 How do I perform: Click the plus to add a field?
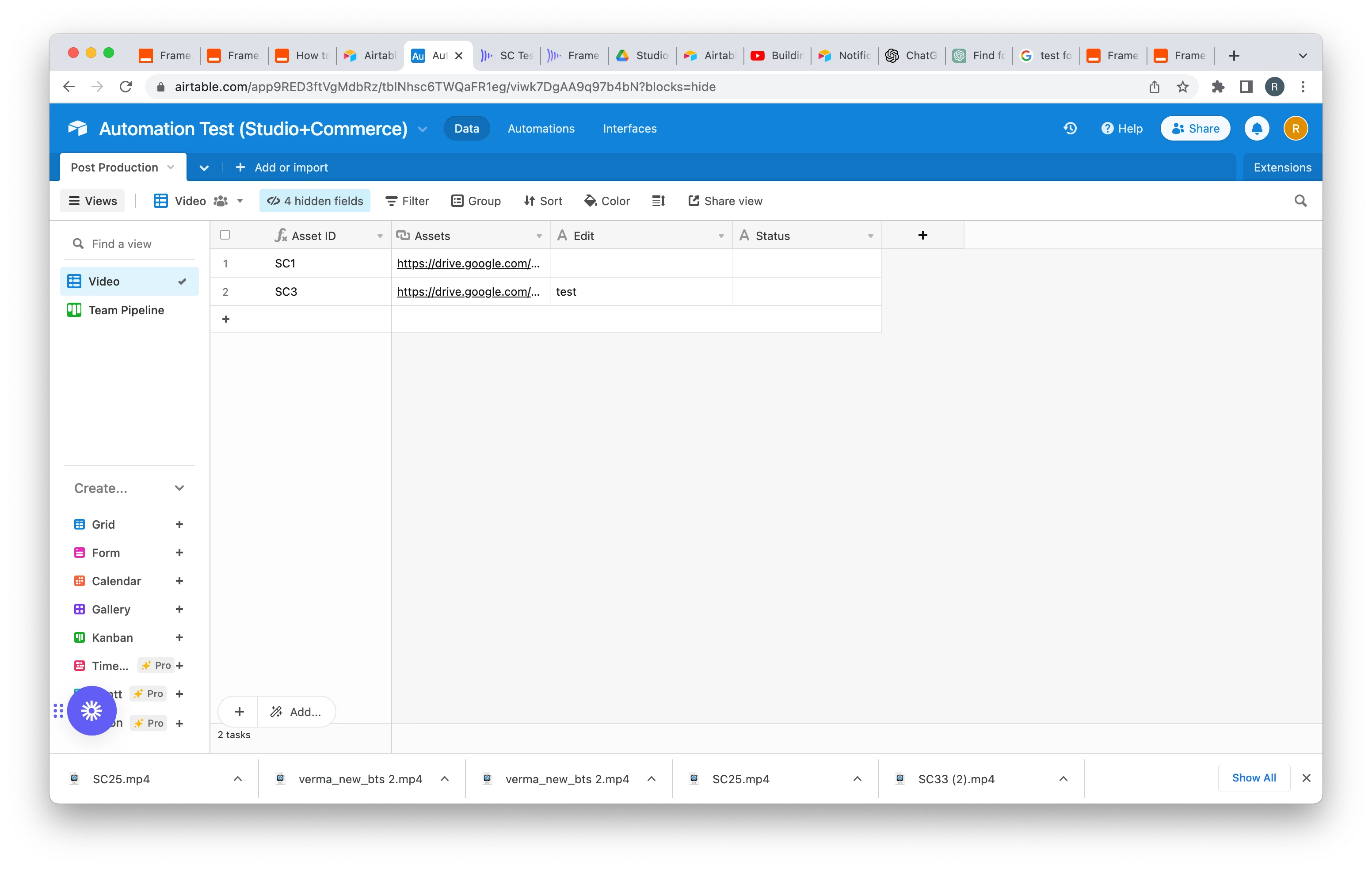point(922,235)
